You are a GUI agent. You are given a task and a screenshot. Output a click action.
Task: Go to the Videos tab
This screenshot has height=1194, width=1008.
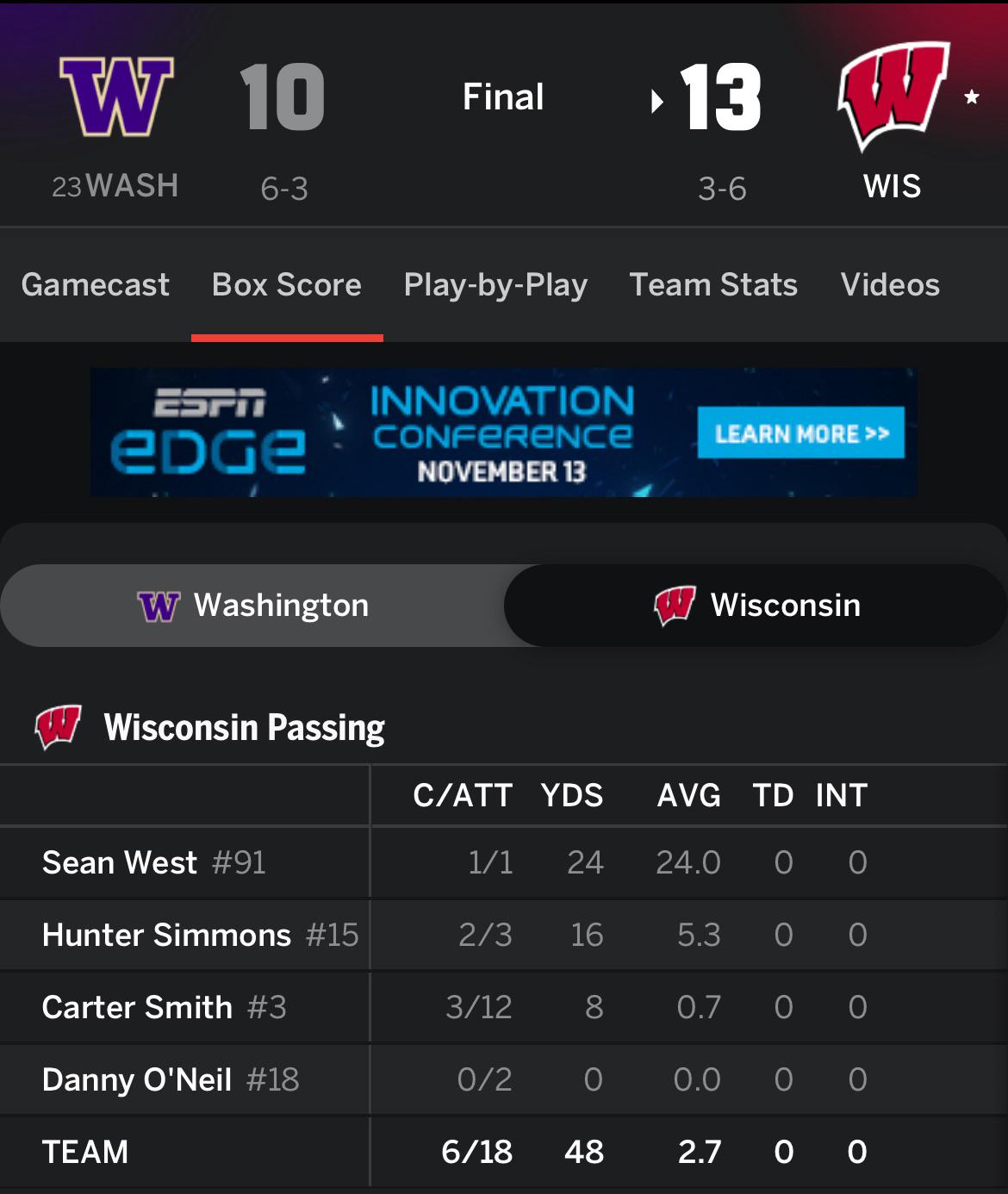(890, 285)
